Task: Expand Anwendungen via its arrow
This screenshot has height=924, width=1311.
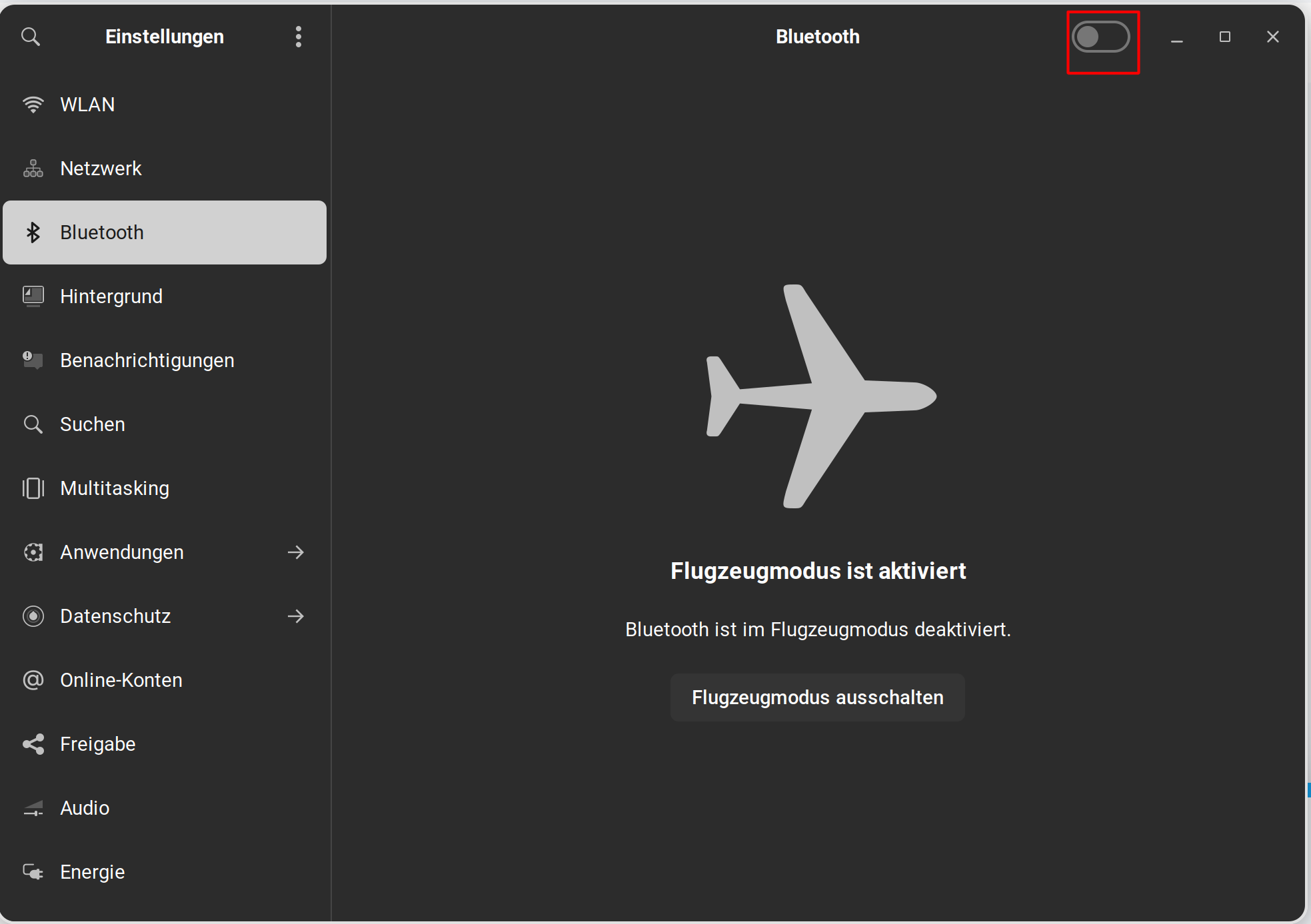Action: 296,552
